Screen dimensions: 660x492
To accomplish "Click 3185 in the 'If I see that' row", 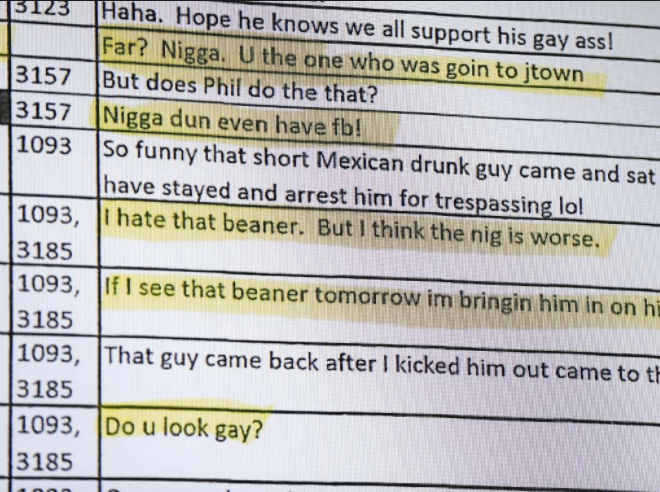I will tap(45, 320).
